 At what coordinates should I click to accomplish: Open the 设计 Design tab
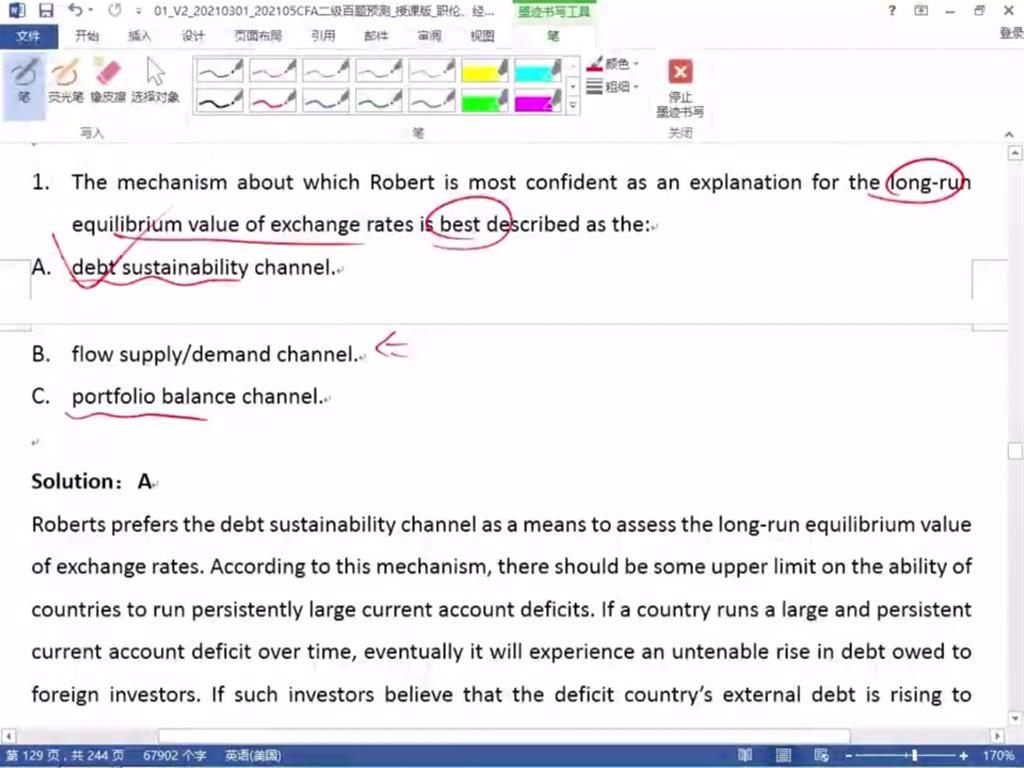(x=193, y=36)
